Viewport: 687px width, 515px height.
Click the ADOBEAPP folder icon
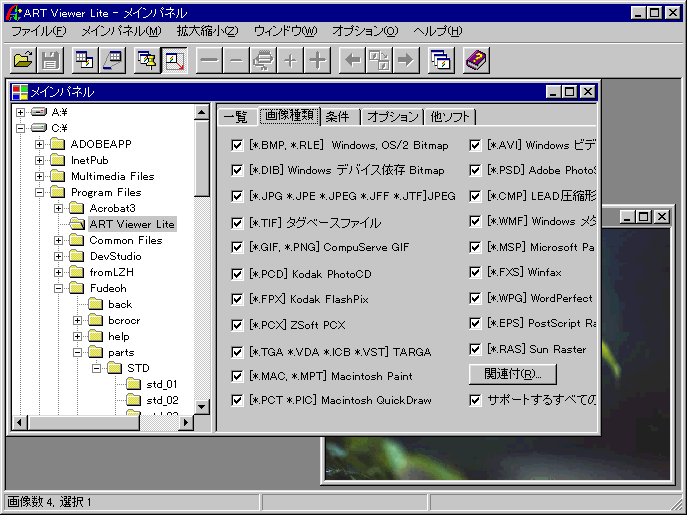(57, 144)
